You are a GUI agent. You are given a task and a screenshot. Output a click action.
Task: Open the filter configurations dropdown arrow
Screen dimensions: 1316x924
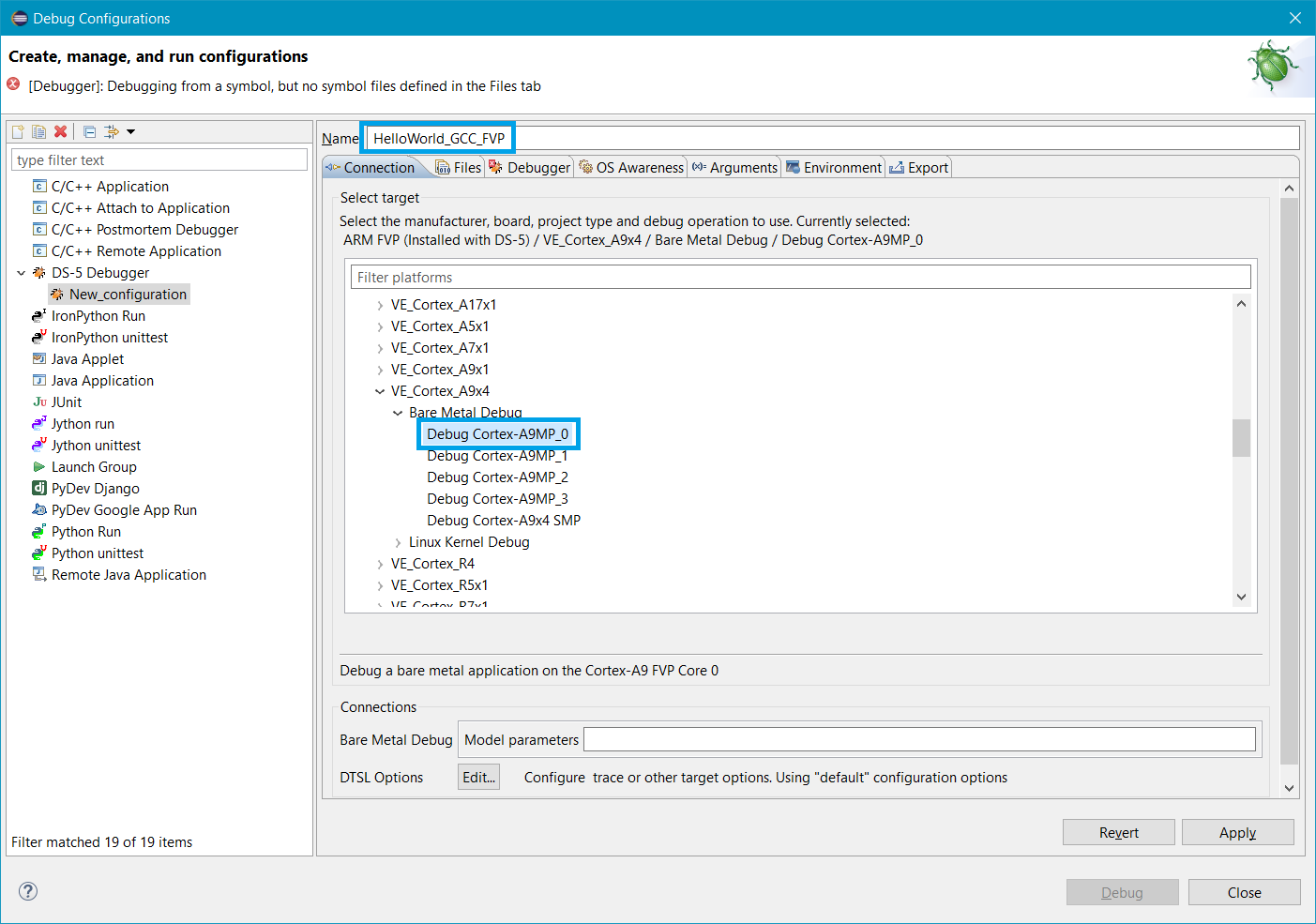click(x=131, y=132)
